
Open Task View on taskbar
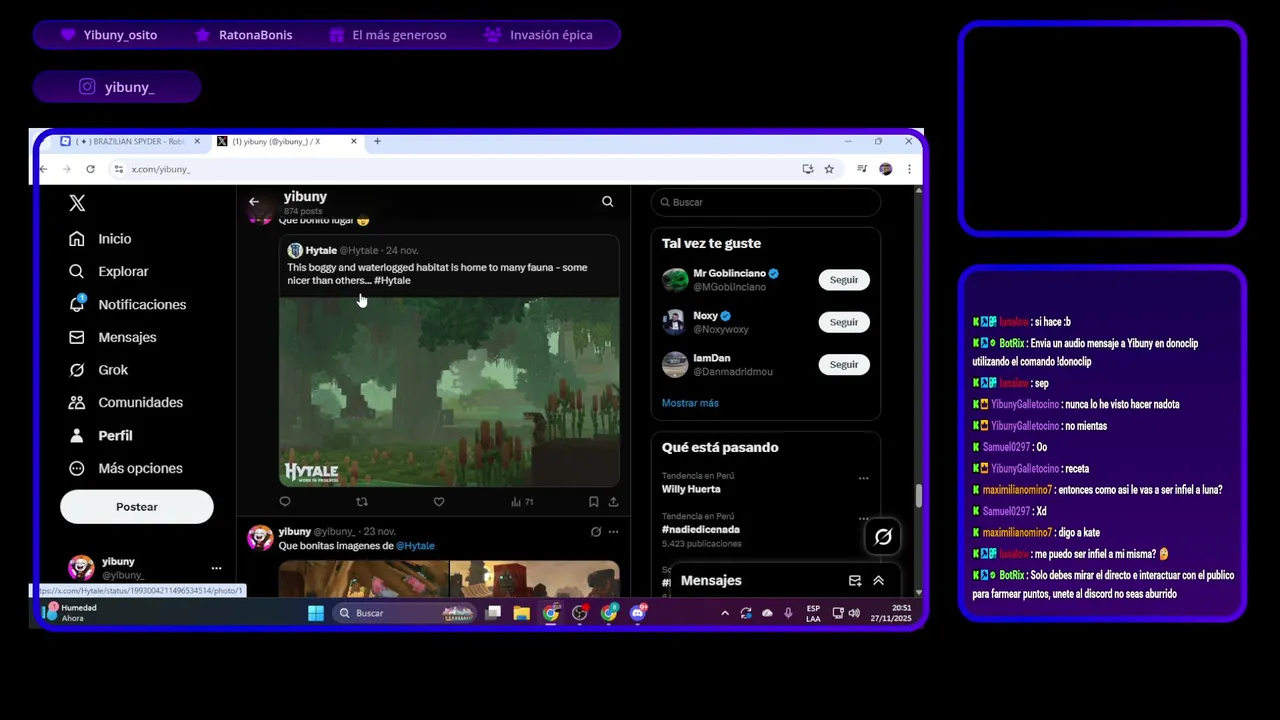493,613
